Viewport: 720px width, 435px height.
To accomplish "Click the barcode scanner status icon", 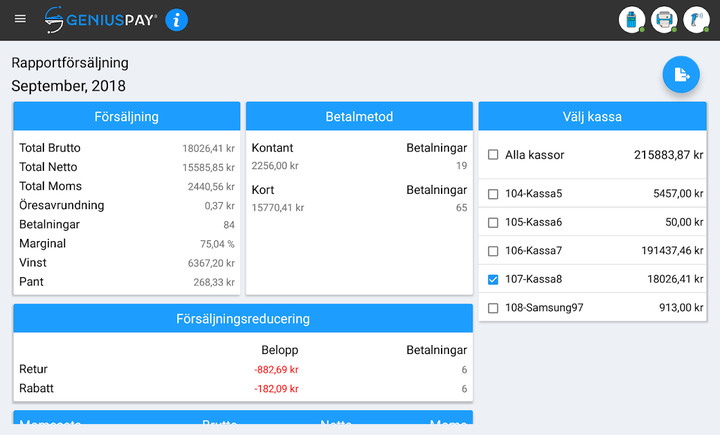I will [696, 20].
